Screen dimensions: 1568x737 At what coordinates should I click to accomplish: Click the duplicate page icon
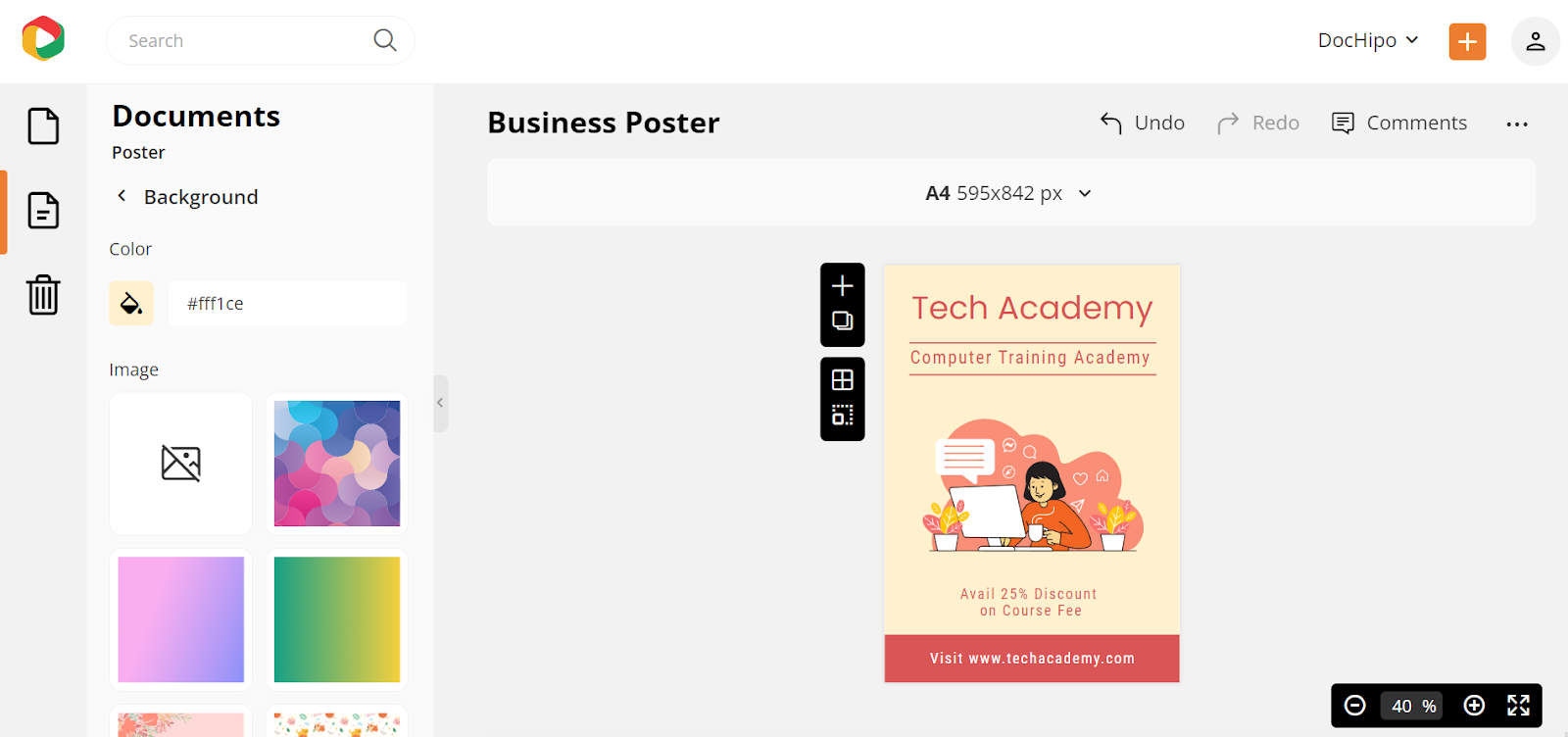point(843,321)
